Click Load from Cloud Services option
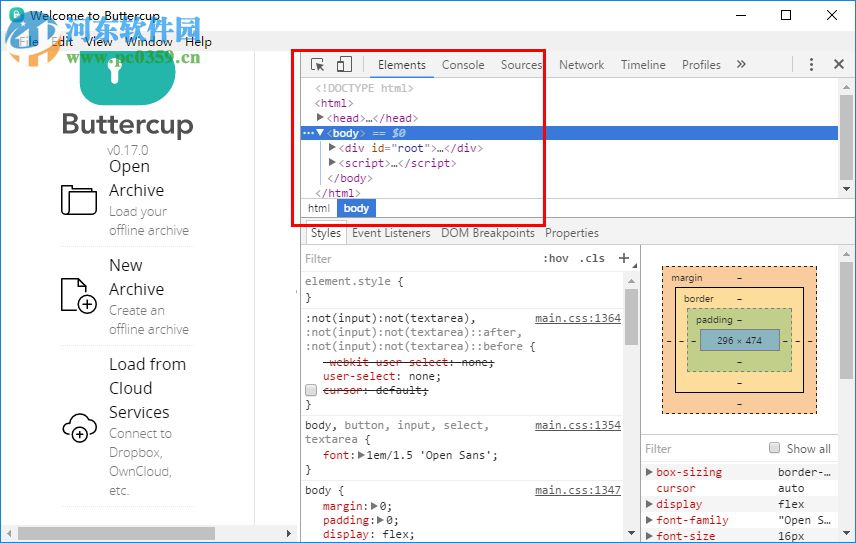The width and height of the screenshot is (856, 543). (126, 427)
